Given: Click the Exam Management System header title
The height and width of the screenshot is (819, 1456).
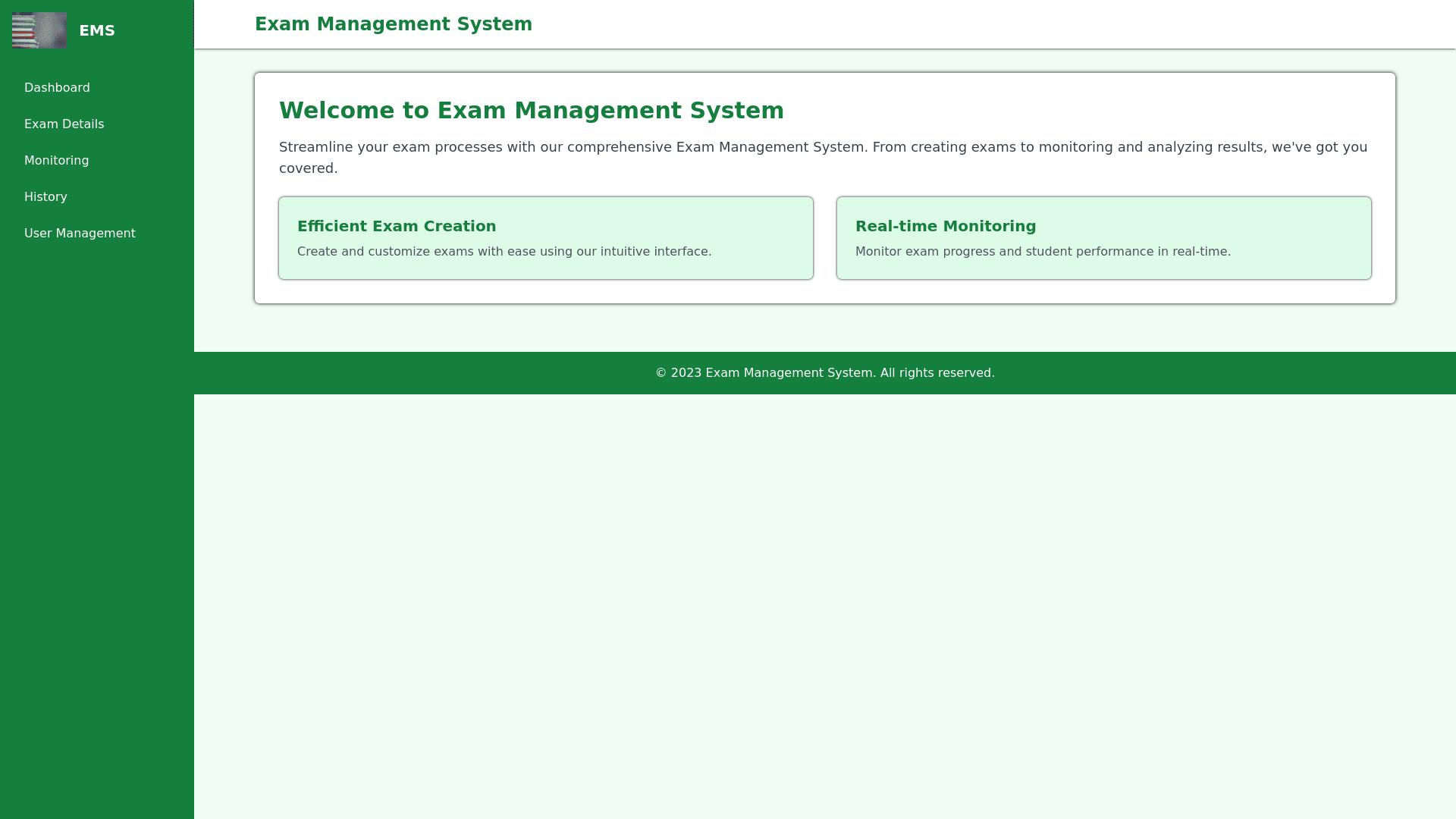Looking at the screenshot, I should click(x=393, y=24).
